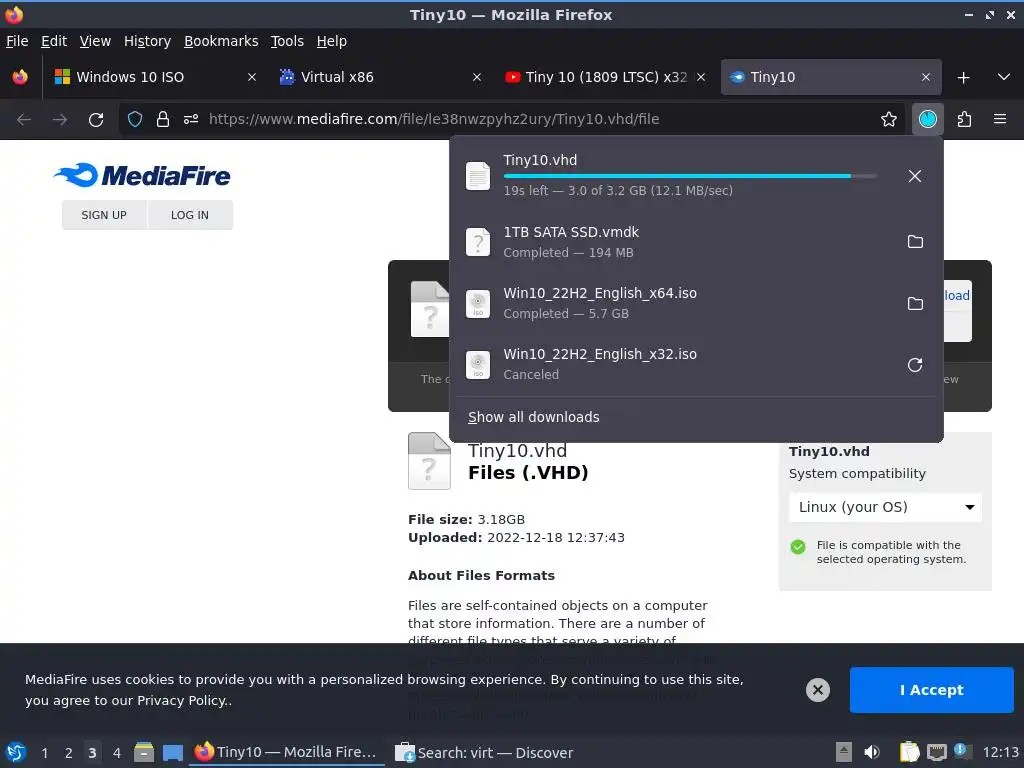Click the Tiny10.vhd file thumbnail icon

tap(429, 461)
